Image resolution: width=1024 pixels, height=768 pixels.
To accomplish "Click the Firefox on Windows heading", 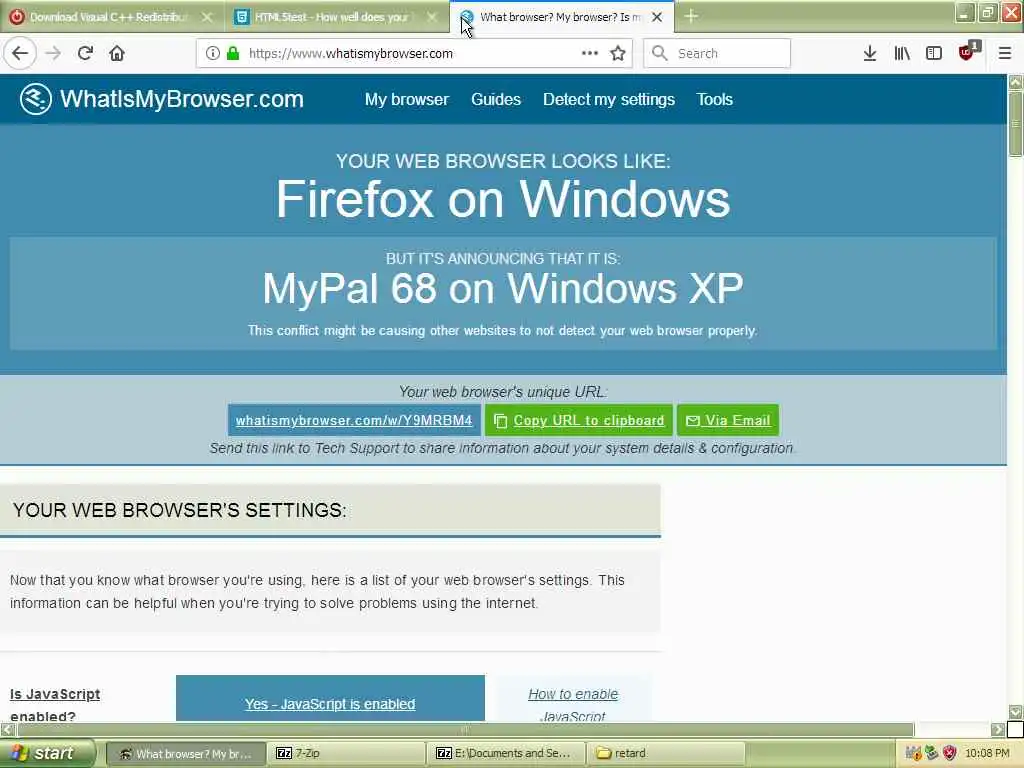I will click(503, 199).
